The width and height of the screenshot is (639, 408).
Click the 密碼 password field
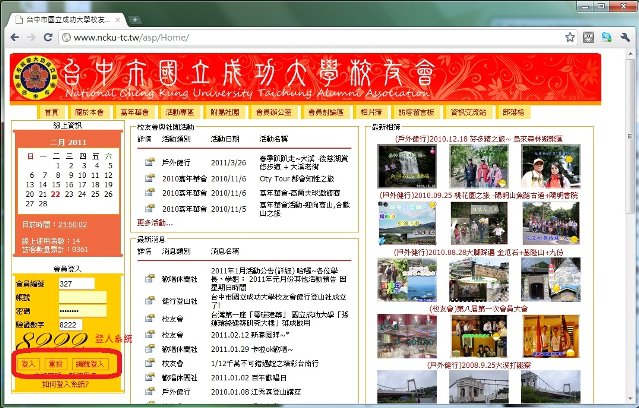(x=83, y=311)
